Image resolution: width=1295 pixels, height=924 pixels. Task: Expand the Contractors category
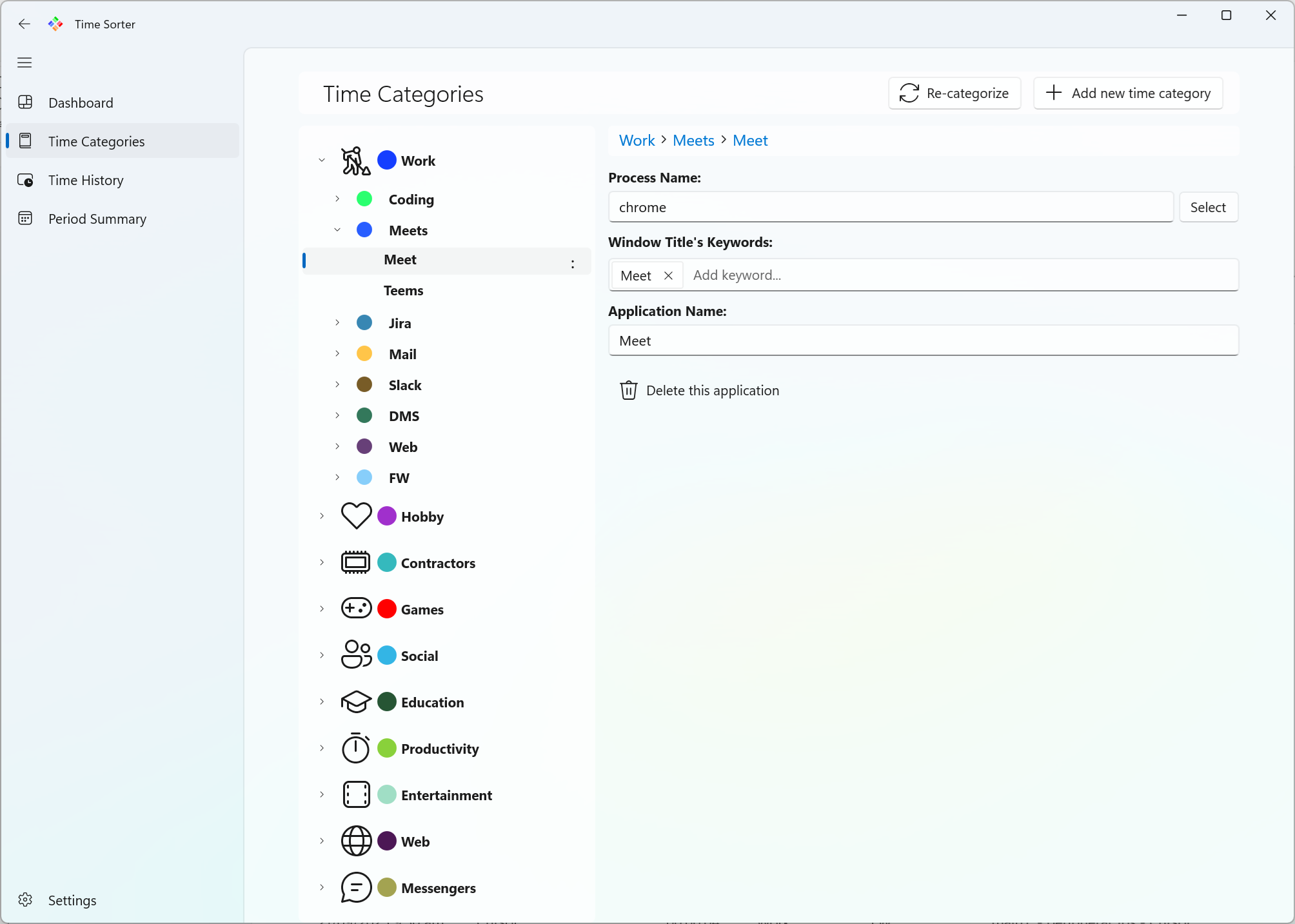[x=322, y=562]
